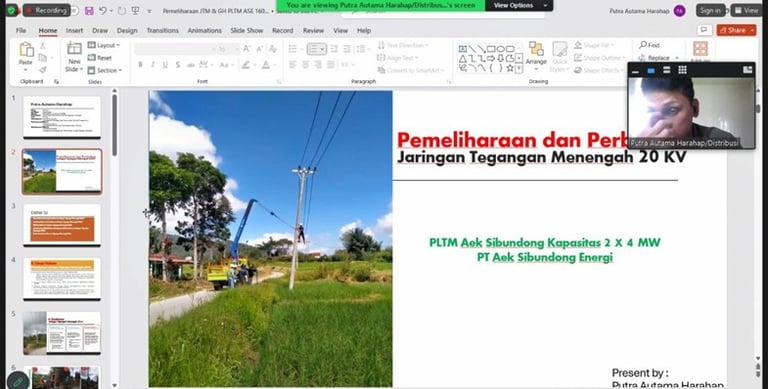Toggle Align Left for paragraph
This screenshot has height=389, width=768.
(x=292, y=65)
